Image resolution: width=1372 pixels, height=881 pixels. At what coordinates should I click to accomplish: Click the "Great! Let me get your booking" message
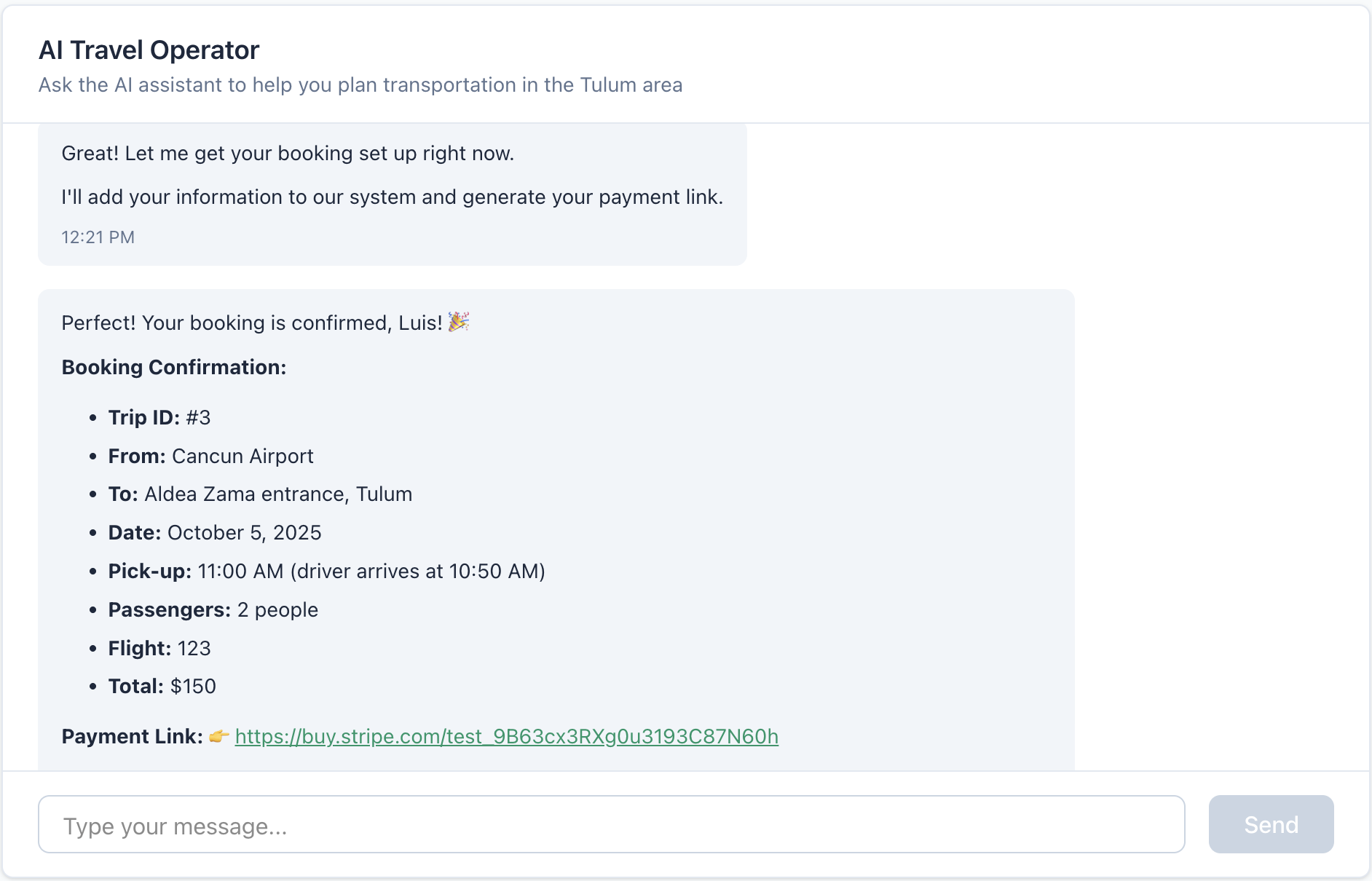[288, 154]
